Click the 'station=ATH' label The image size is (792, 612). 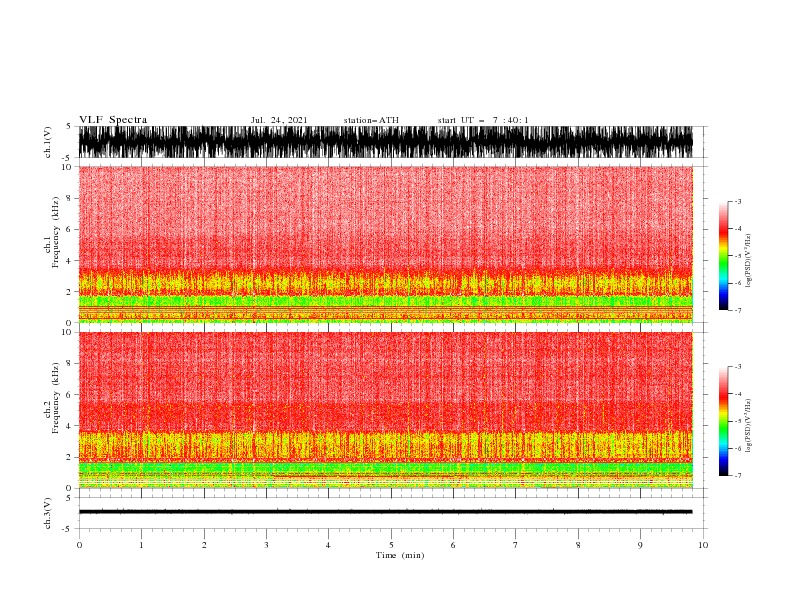pyautogui.click(x=371, y=120)
